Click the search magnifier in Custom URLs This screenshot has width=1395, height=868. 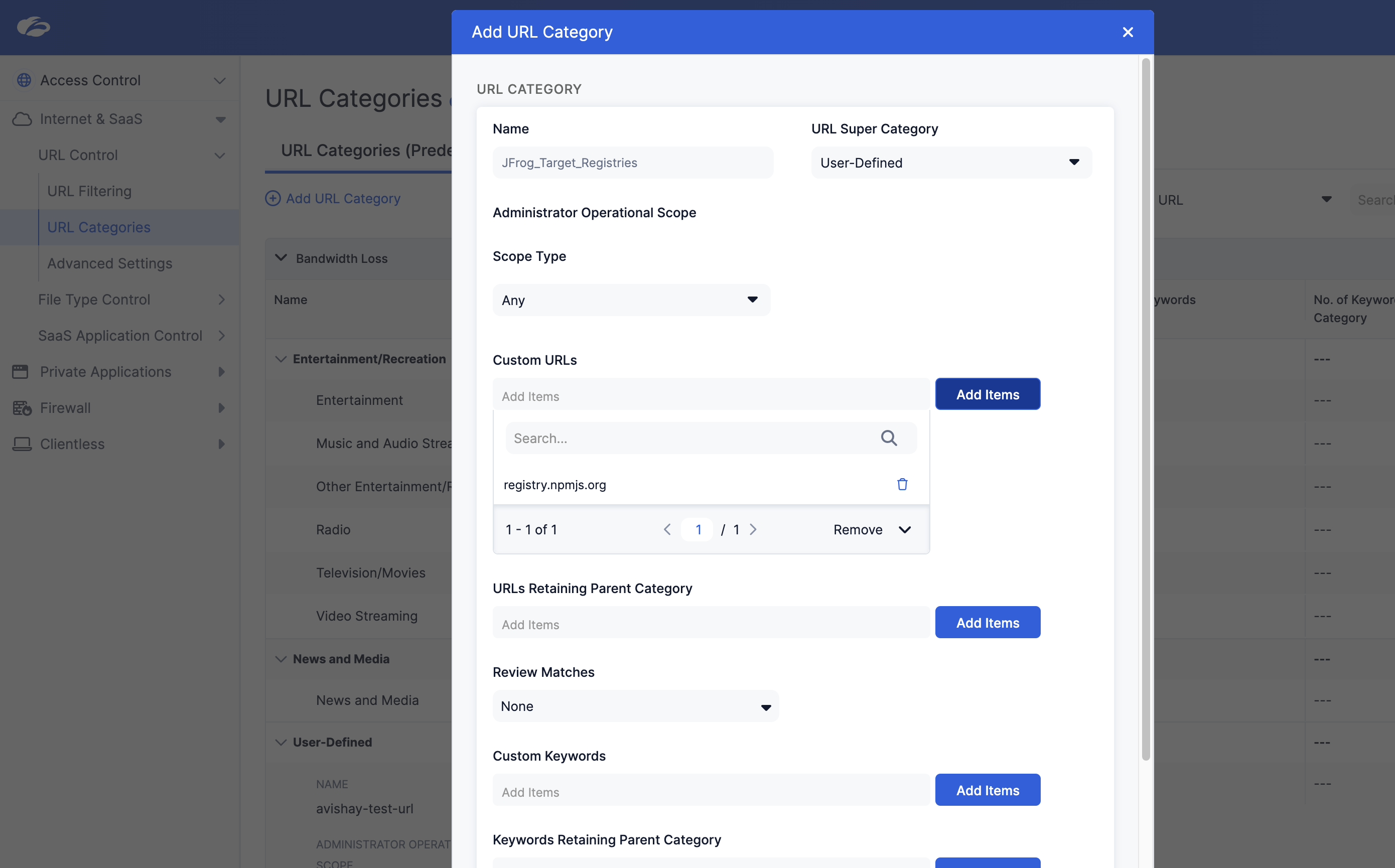tap(889, 439)
